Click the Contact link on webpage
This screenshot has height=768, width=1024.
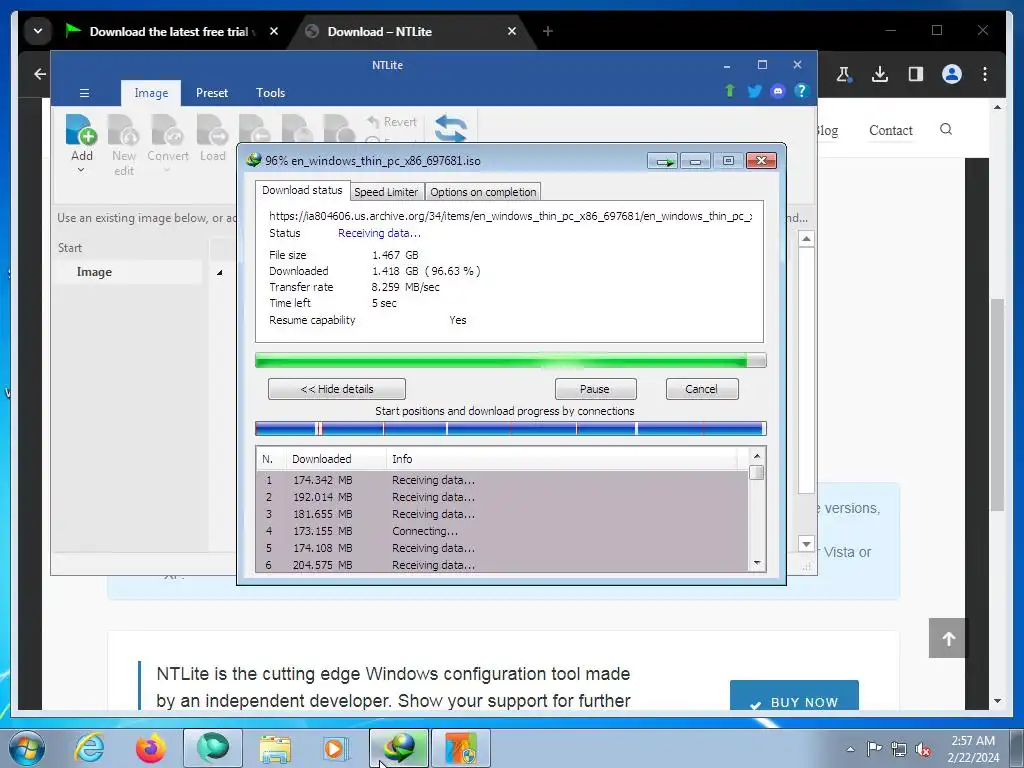890,130
